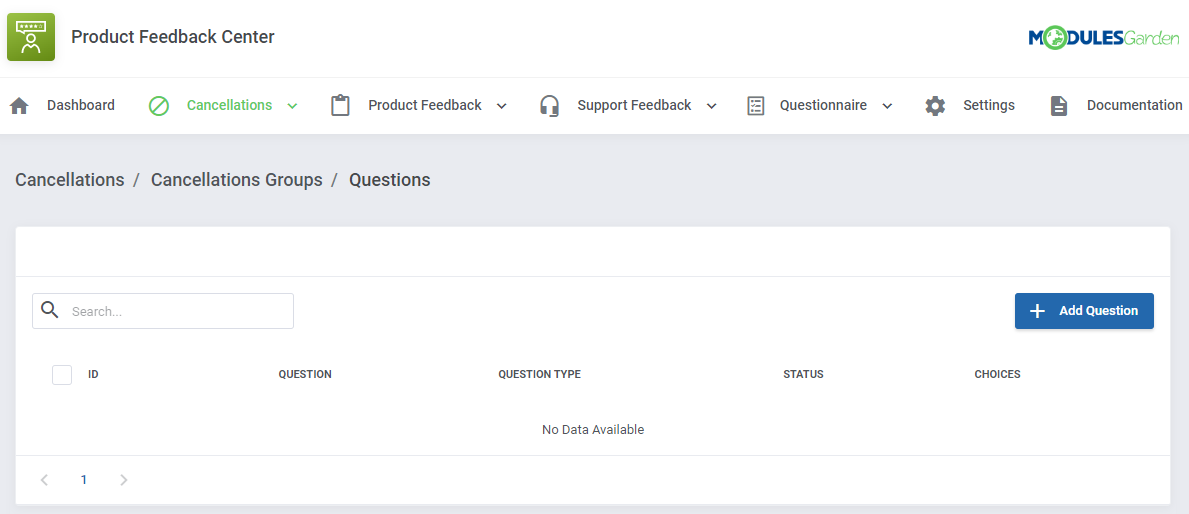The width and height of the screenshot is (1189, 514).
Task: Sort by the Question Type column header
Action: pyautogui.click(x=539, y=375)
